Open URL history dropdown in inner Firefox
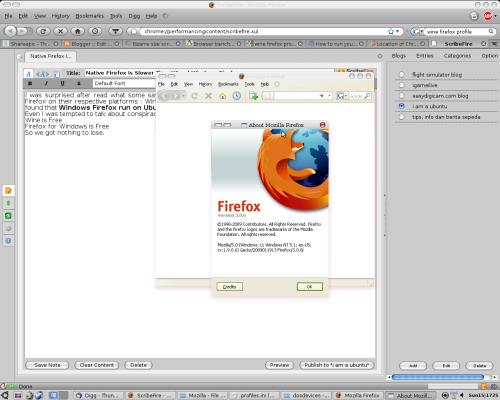500x400 pixels. coord(329,96)
